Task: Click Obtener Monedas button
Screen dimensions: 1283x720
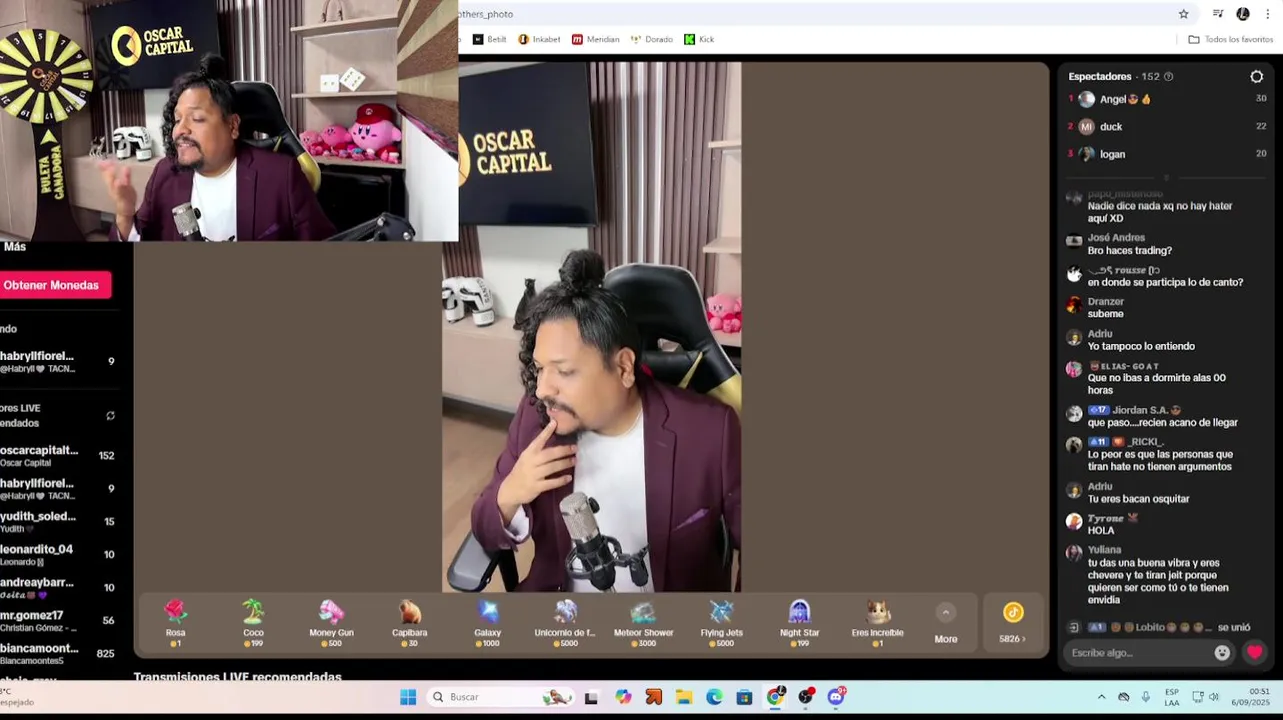Action: [53, 285]
